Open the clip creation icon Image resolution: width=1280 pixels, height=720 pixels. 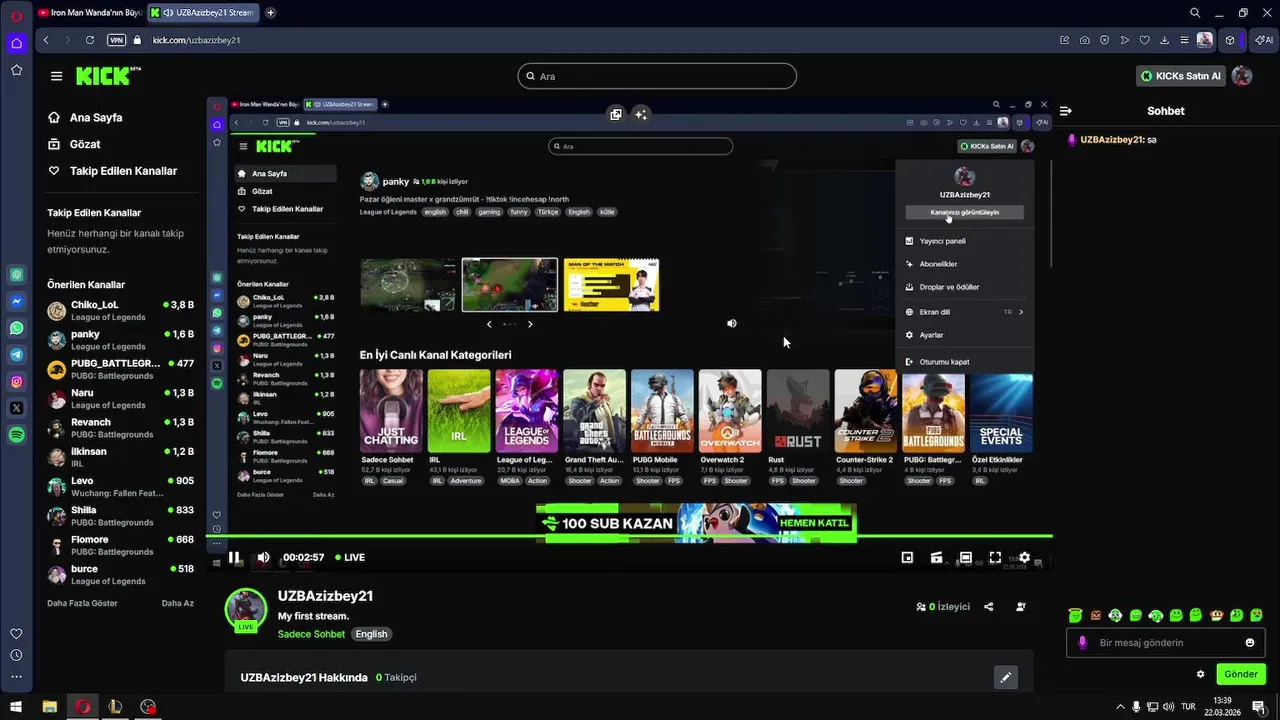click(x=936, y=557)
